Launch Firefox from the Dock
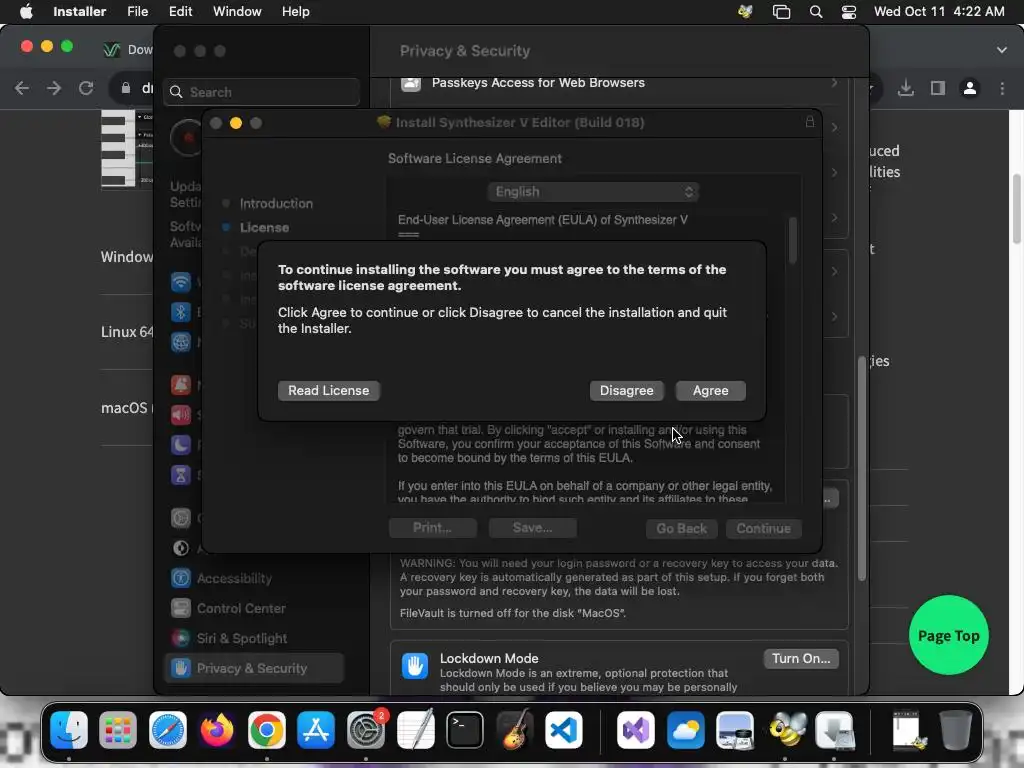This screenshot has height=768, width=1024. point(217,729)
